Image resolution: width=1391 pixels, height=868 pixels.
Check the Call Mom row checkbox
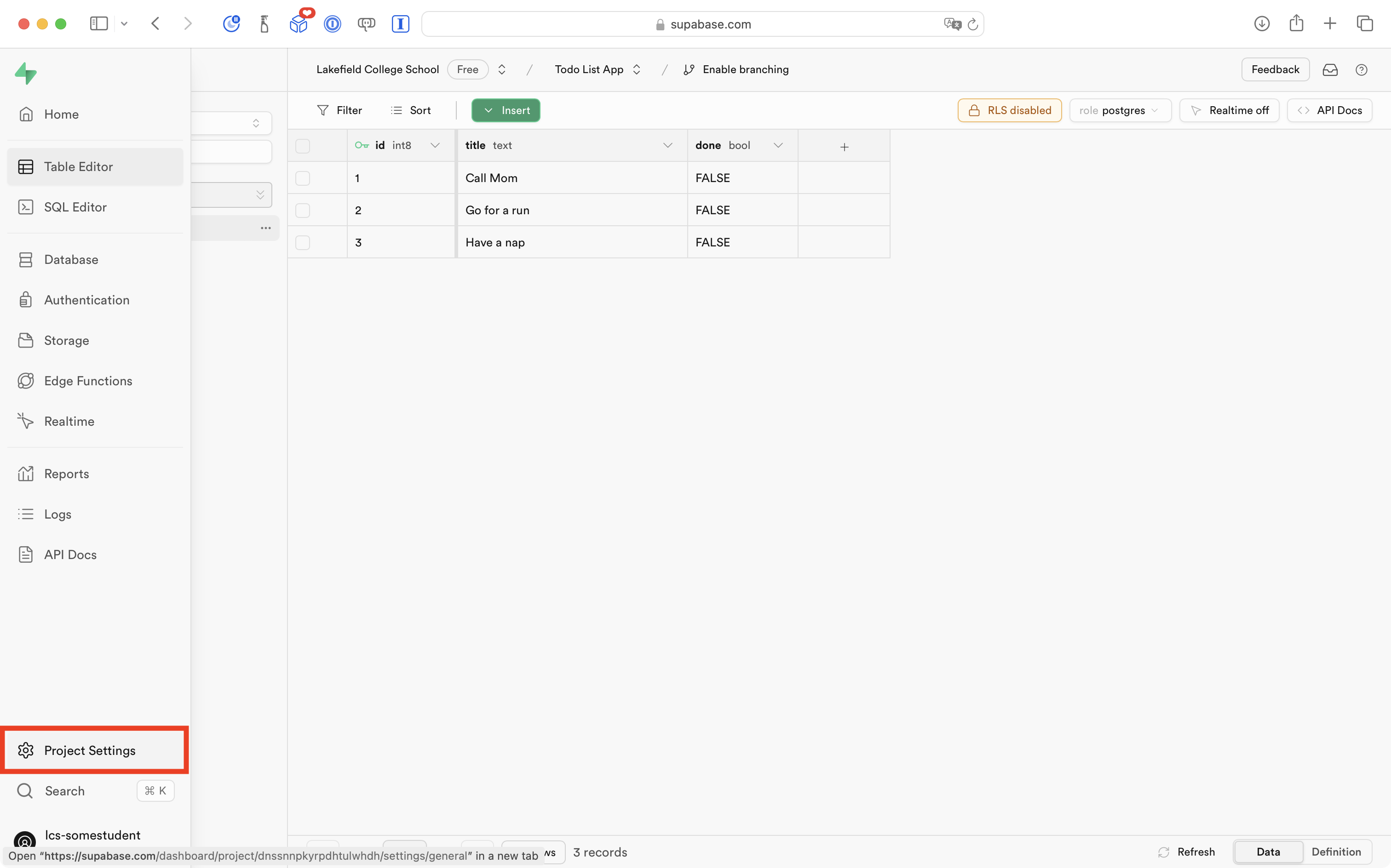[x=303, y=178]
